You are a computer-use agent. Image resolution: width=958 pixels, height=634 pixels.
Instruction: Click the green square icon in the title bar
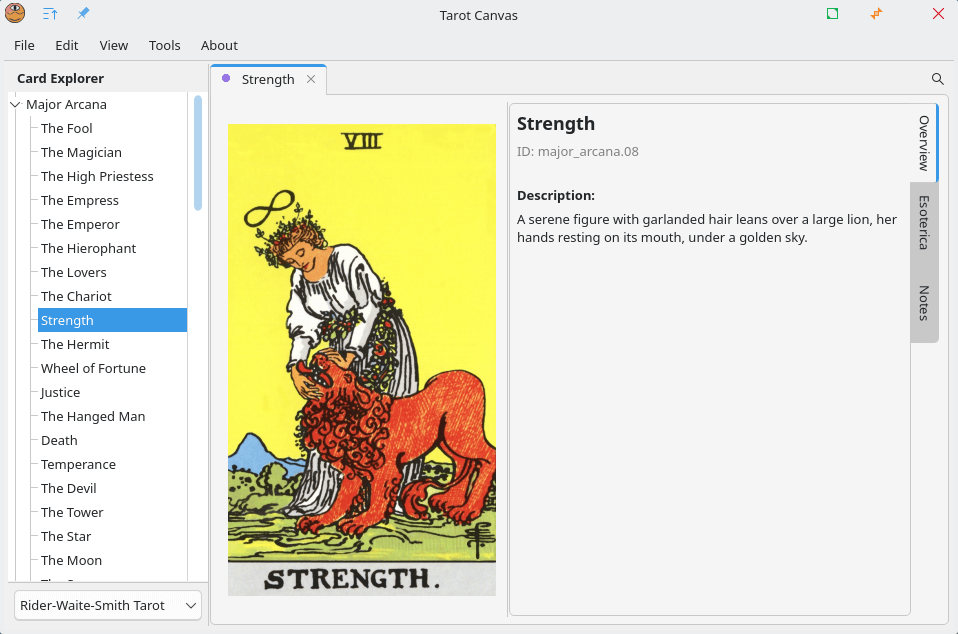pos(832,14)
